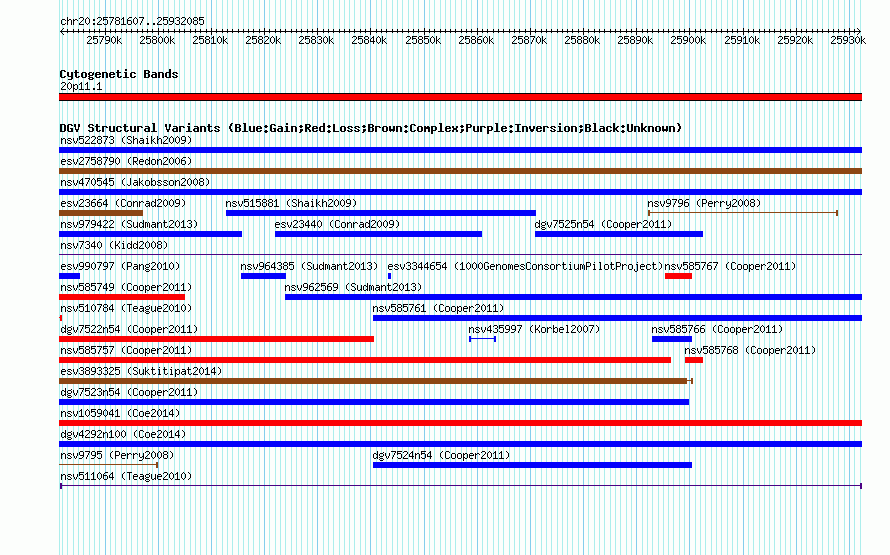Image resolution: width=890 pixels, height=555 pixels.
Task: Click the dgv4292n100 (Coe2014) label
Action: (x=123, y=434)
